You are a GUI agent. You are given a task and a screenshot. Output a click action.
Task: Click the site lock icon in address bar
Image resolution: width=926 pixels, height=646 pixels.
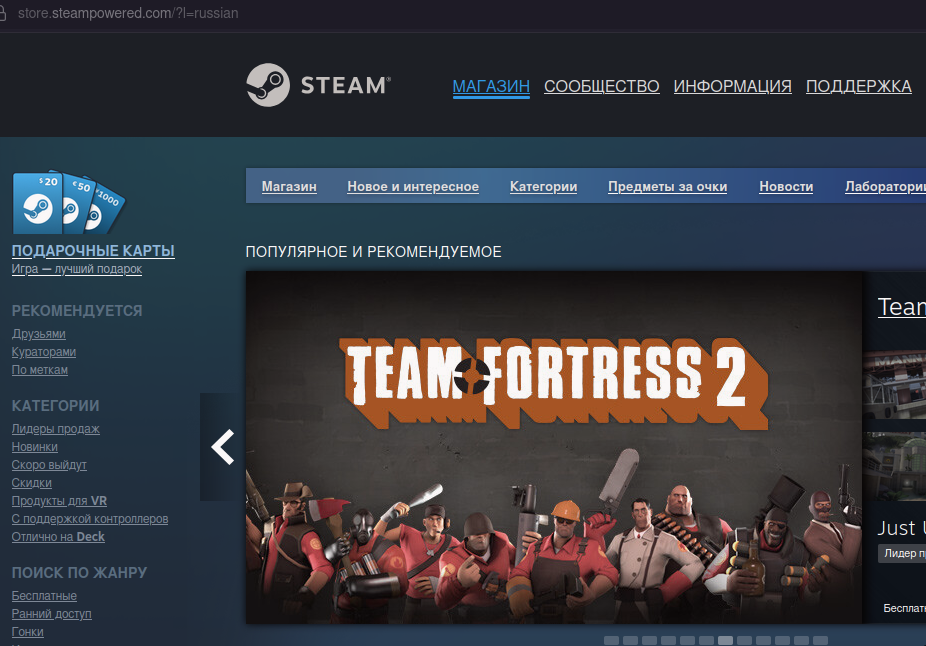click(x=2, y=13)
